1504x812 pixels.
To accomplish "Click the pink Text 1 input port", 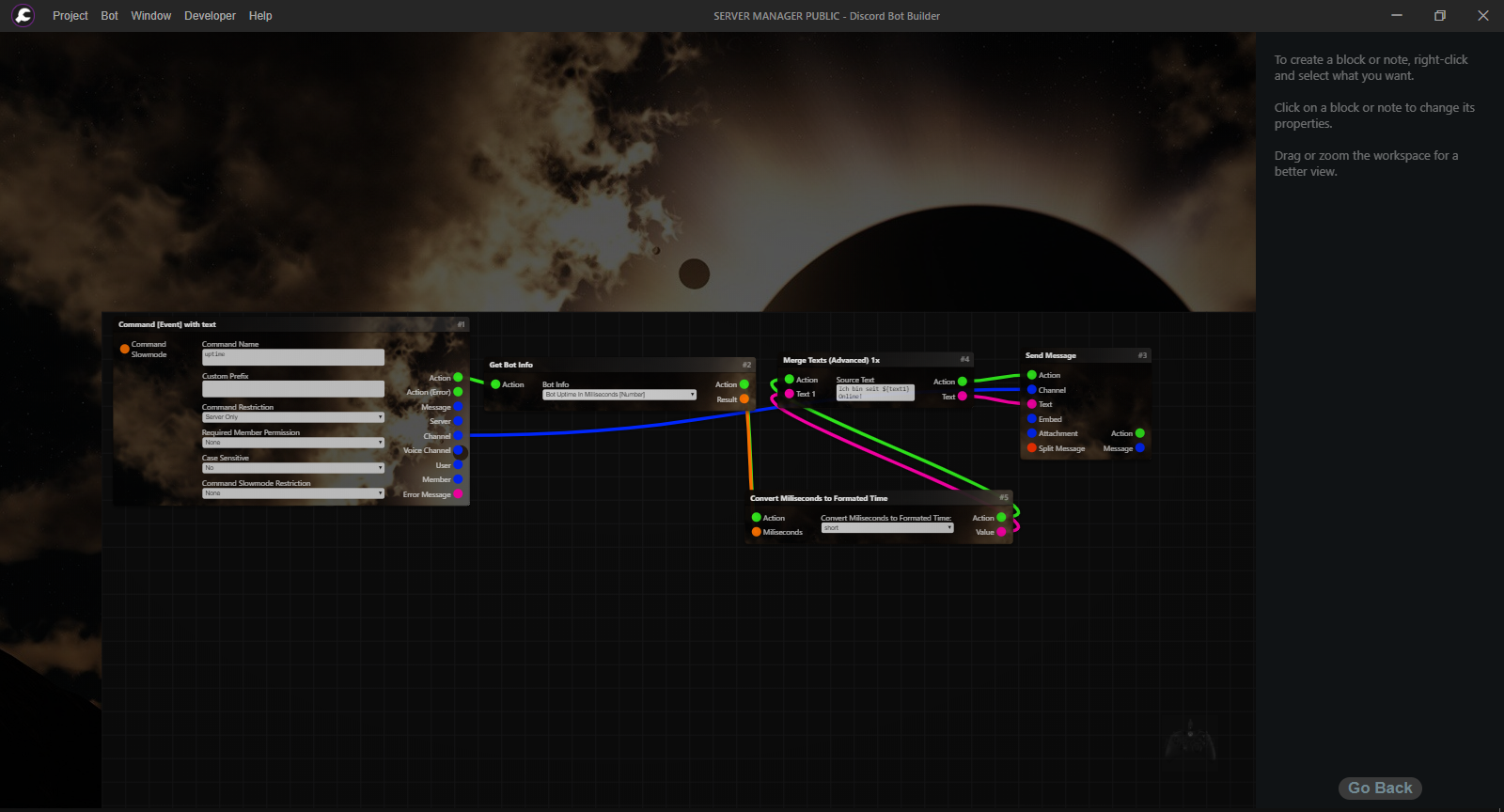I will tap(790, 394).
